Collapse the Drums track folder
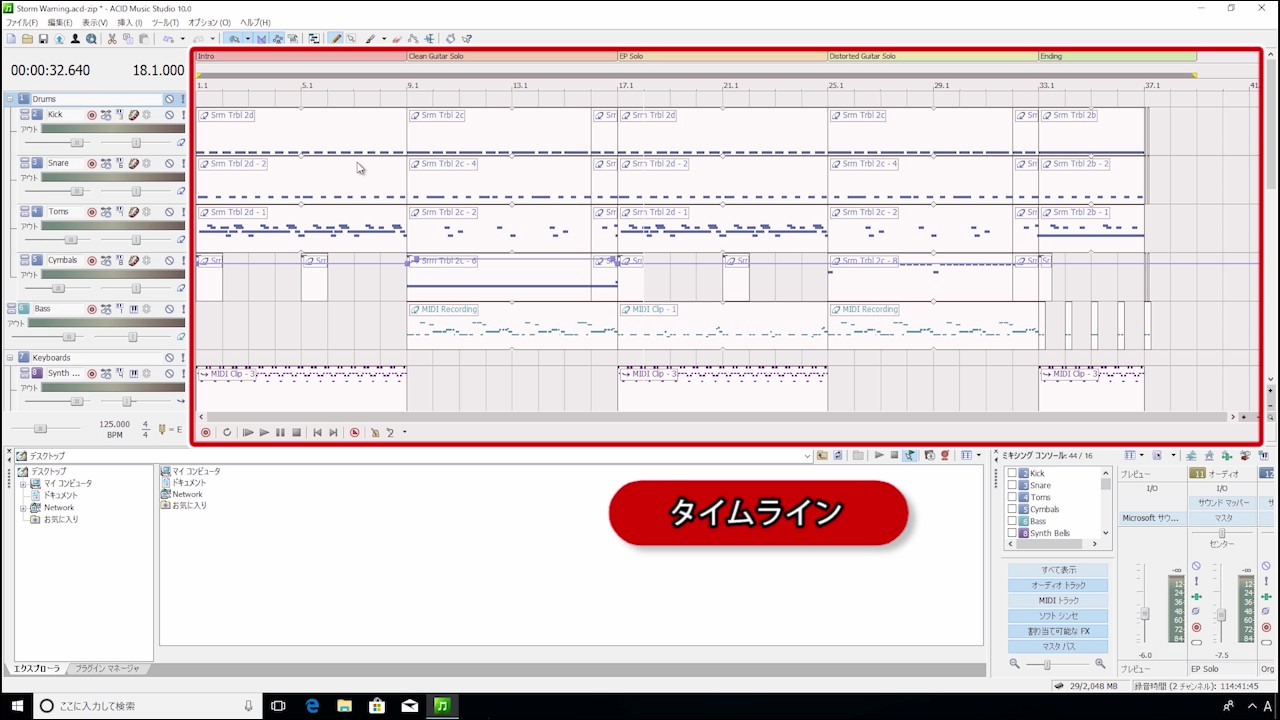 point(10,99)
